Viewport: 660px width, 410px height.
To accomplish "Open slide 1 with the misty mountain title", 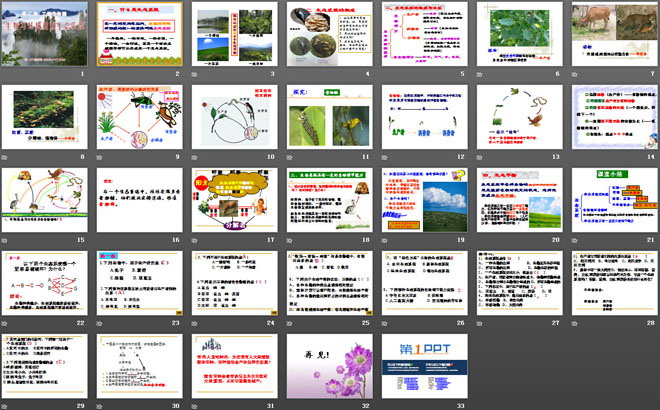I will 46,36.
